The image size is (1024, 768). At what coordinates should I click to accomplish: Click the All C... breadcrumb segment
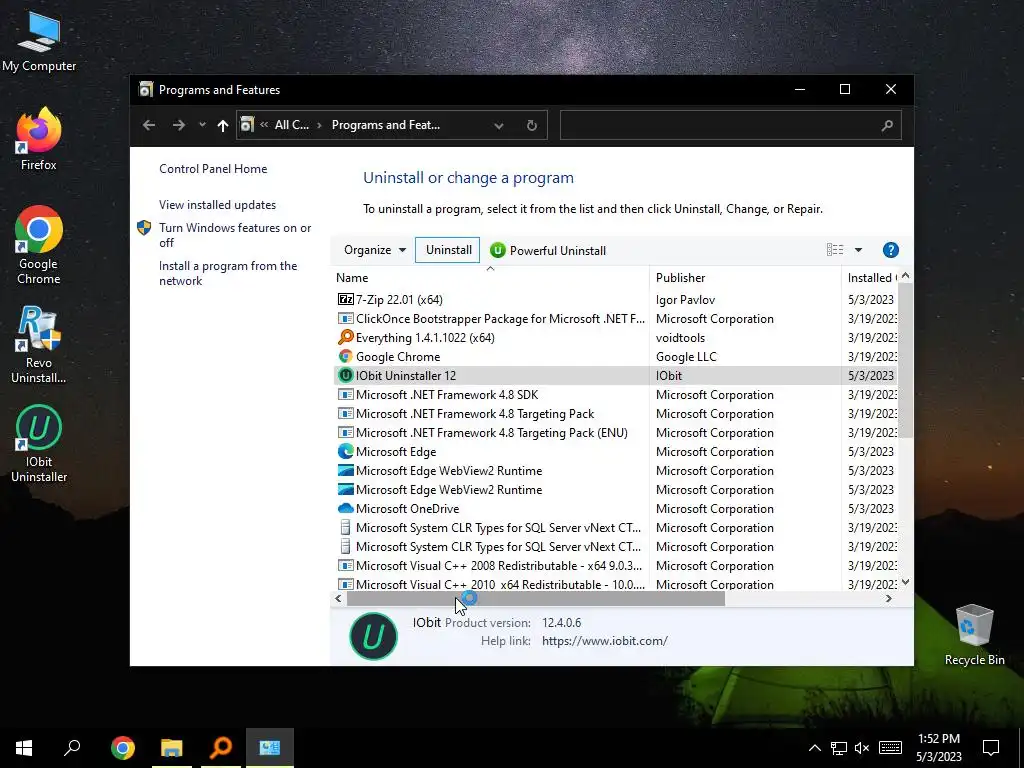[291, 125]
